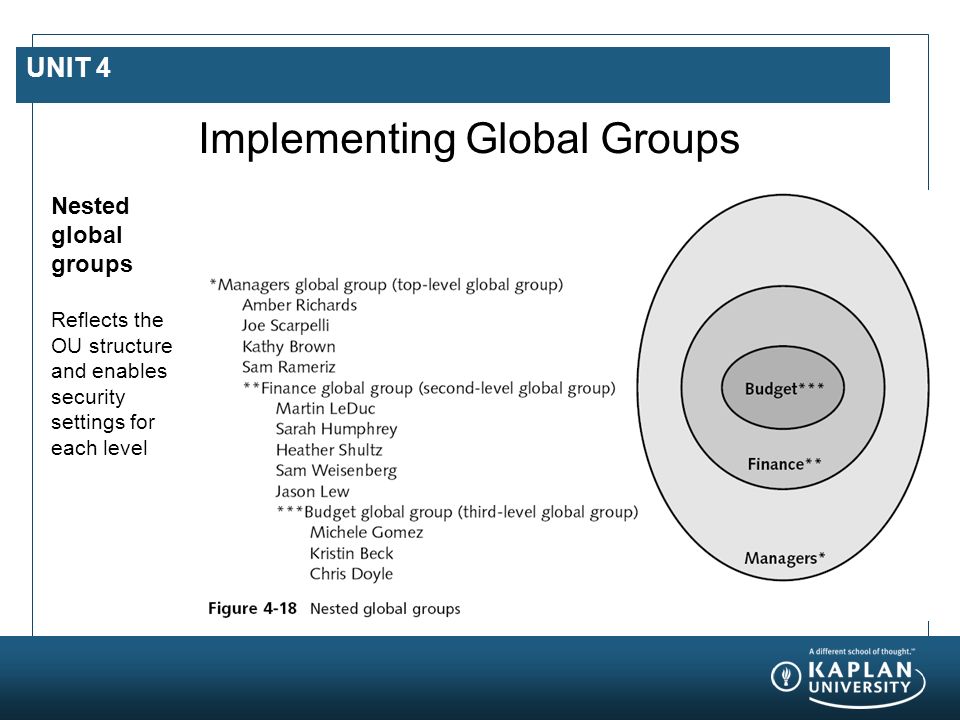Click the Budget*** label in the inner ellipse
Image resolution: width=960 pixels, height=720 pixels.
(x=784, y=389)
